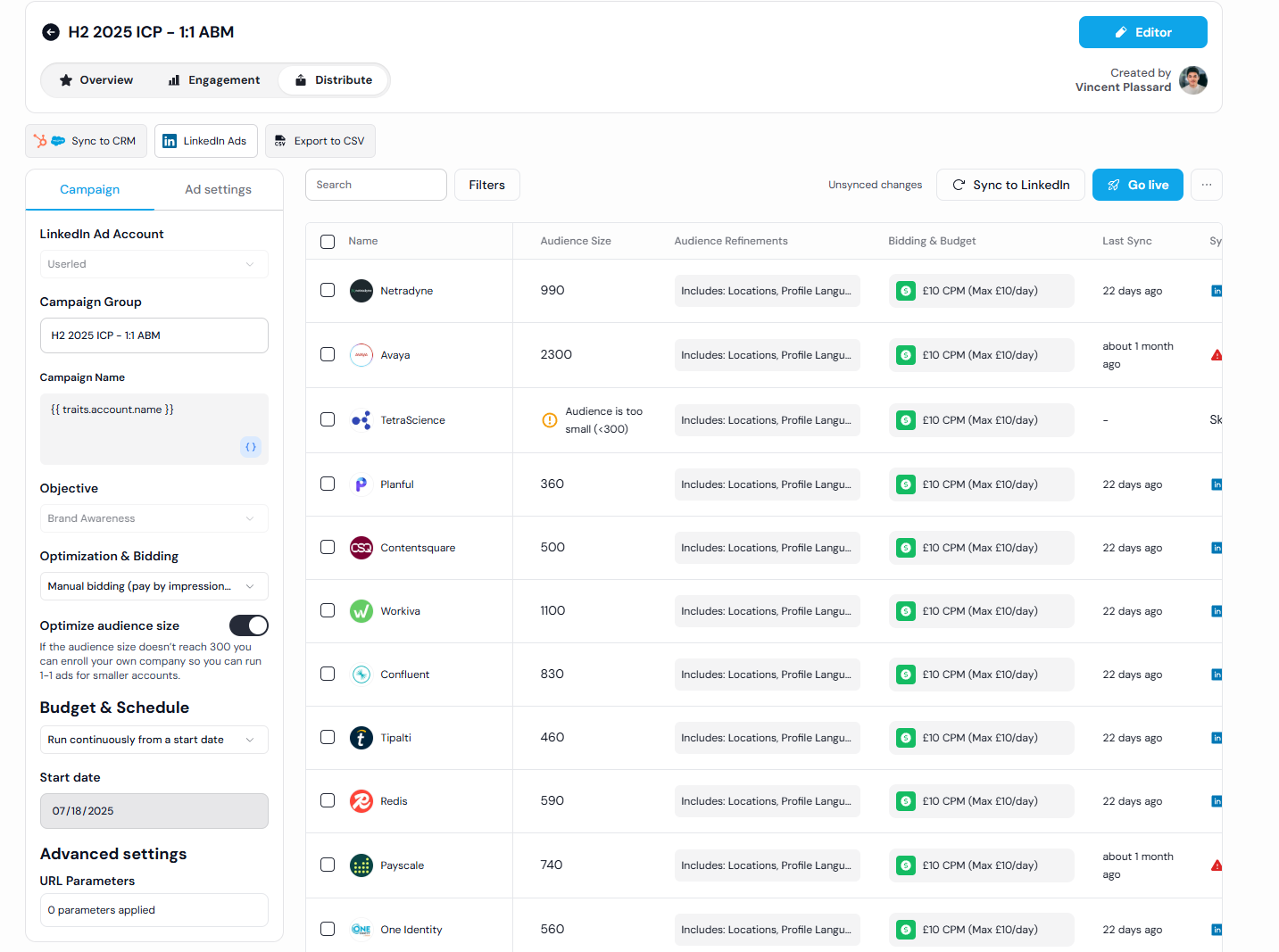Screen dimensions: 1279x952
Task: Check the Contentsquare row checkbox
Action: pos(328,547)
